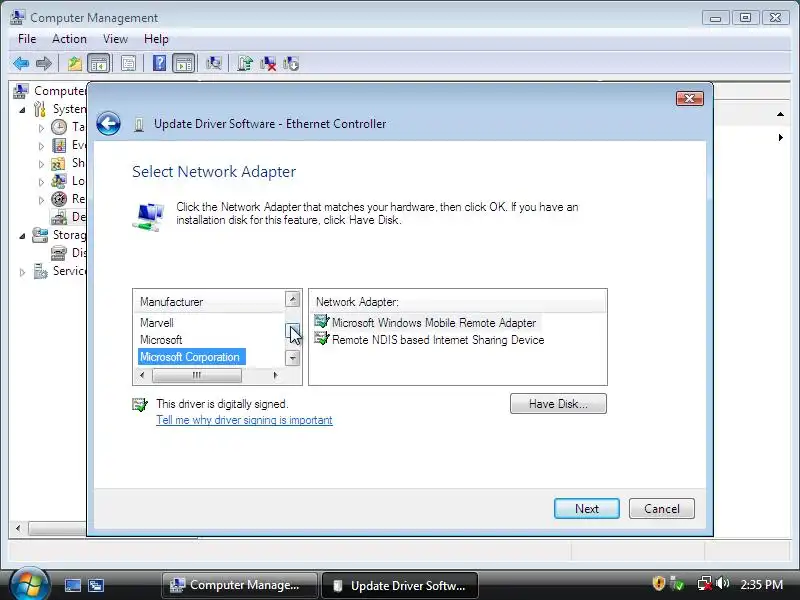
Task: Open the Action menu
Action: click(x=69, y=39)
